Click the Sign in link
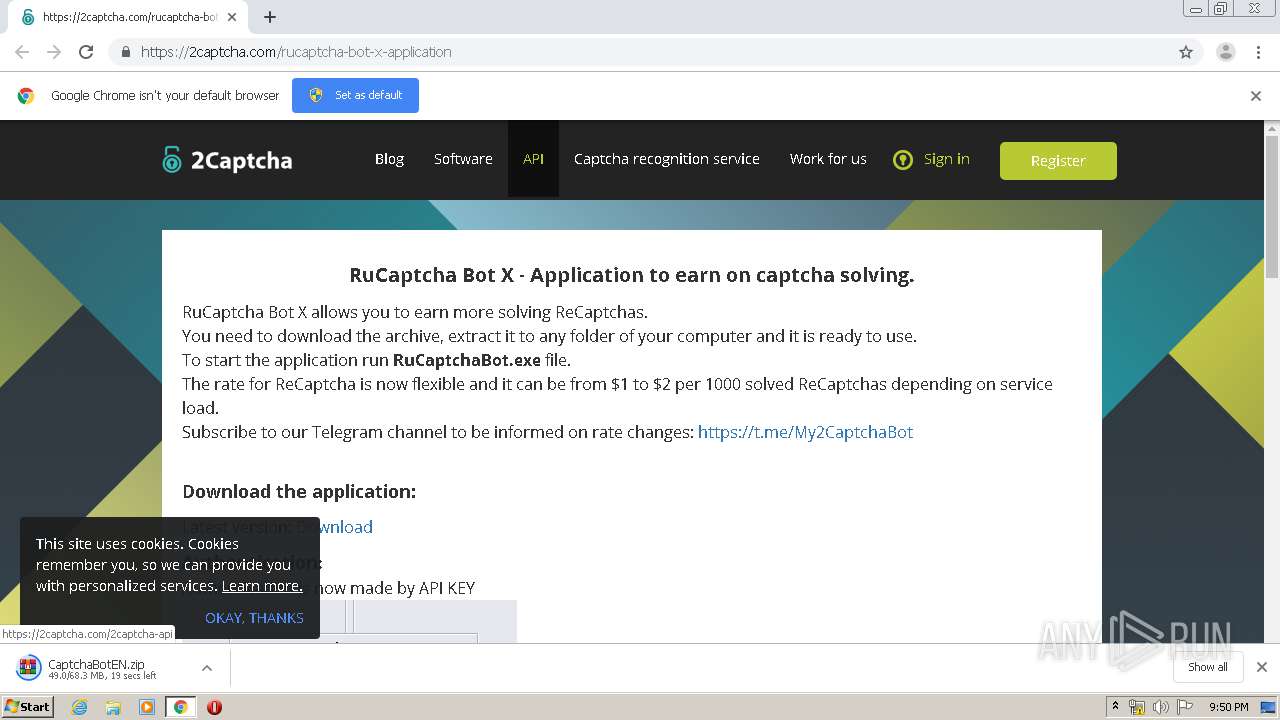The image size is (1280, 720). point(946,159)
